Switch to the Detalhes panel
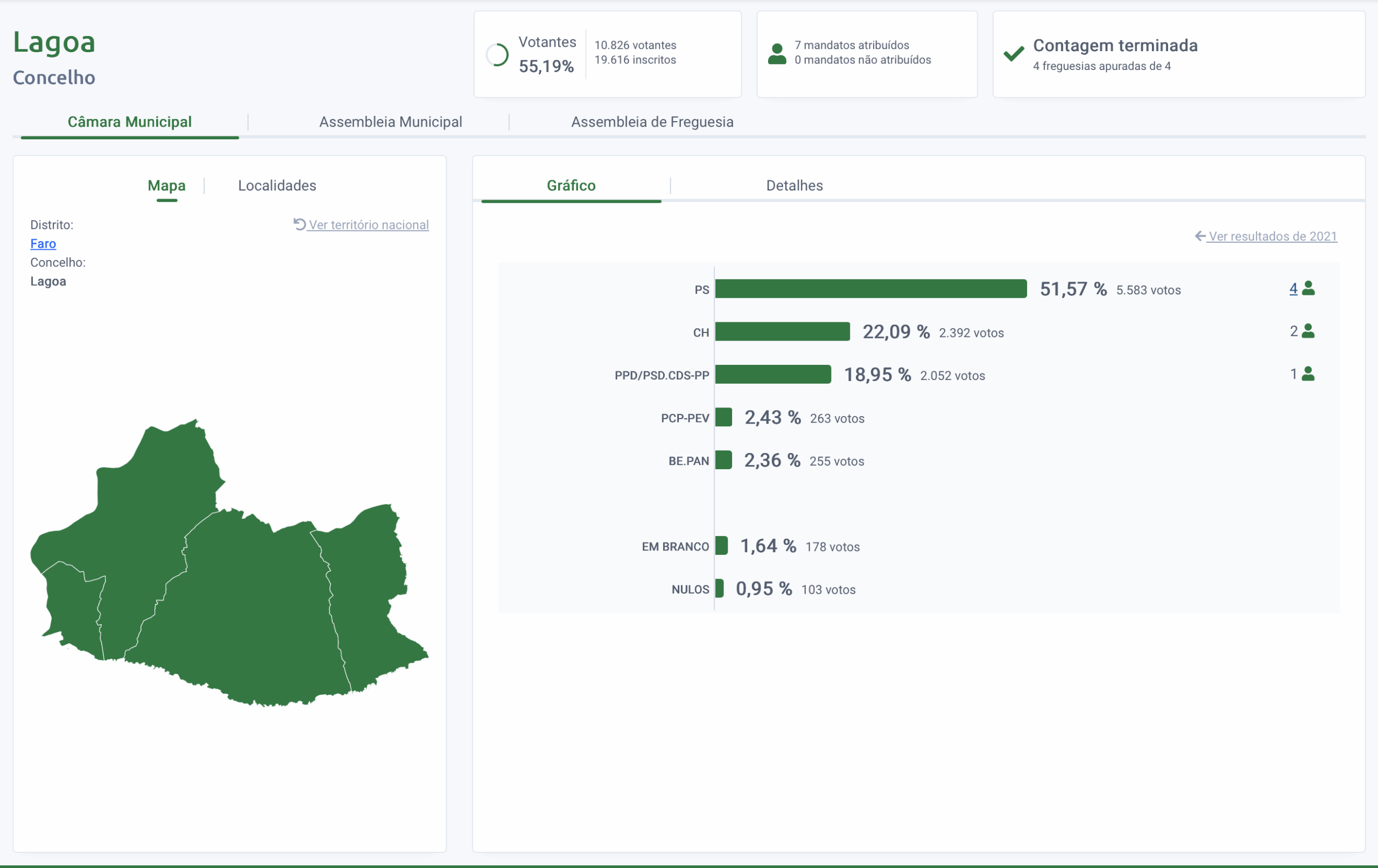 pyautogui.click(x=794, y=186)
